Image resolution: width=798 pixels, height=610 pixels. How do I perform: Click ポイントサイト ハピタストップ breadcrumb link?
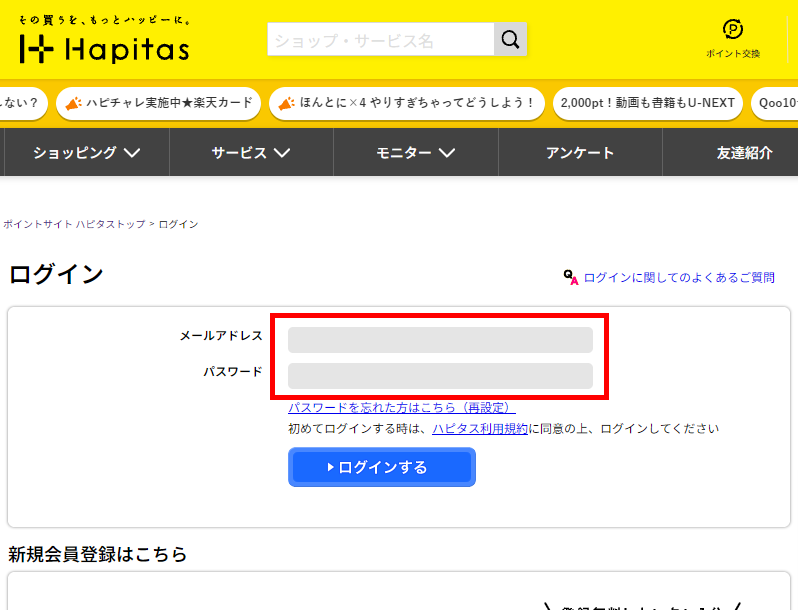click(74, 224)
